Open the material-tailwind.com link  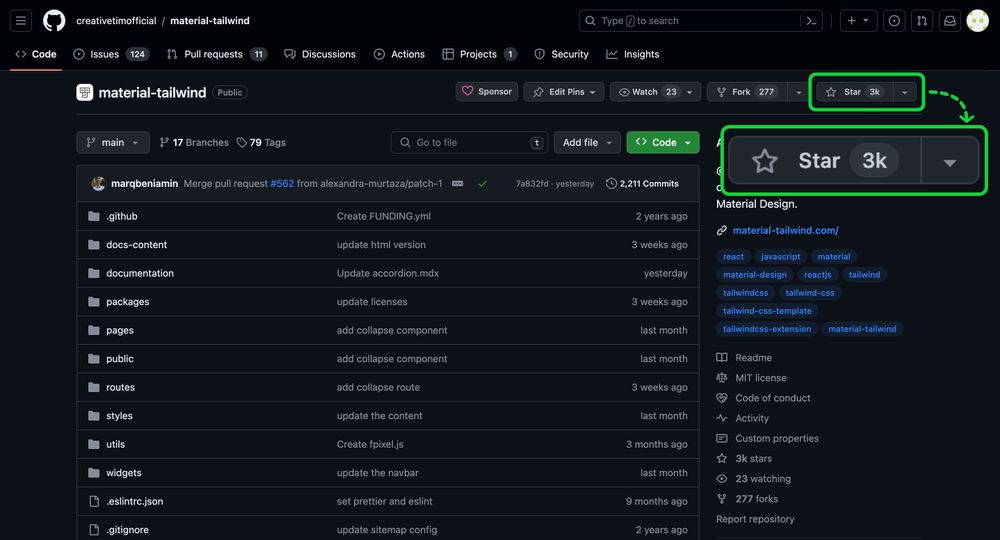(785, 231)
